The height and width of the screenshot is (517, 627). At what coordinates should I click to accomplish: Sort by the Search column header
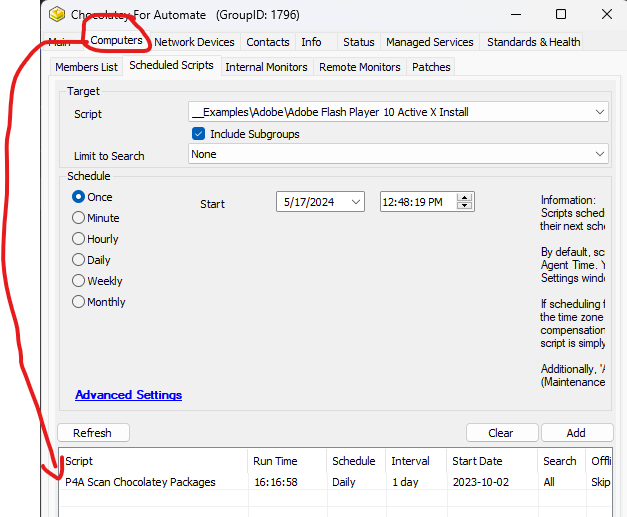click(x=561, y=461)
